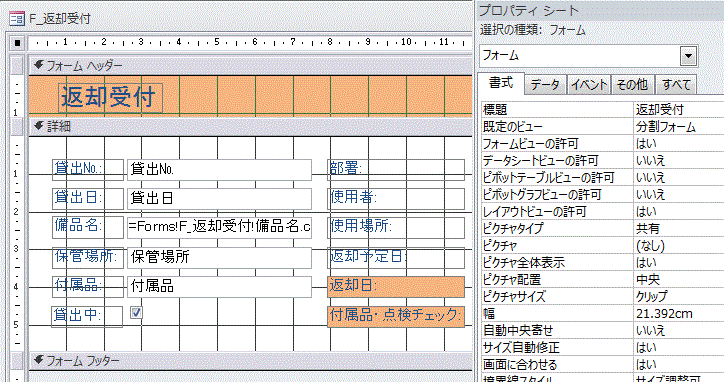Screen dimensions: 724x382
Task: Switch to the 書式 tab
Action: click(x=501, y=83)
